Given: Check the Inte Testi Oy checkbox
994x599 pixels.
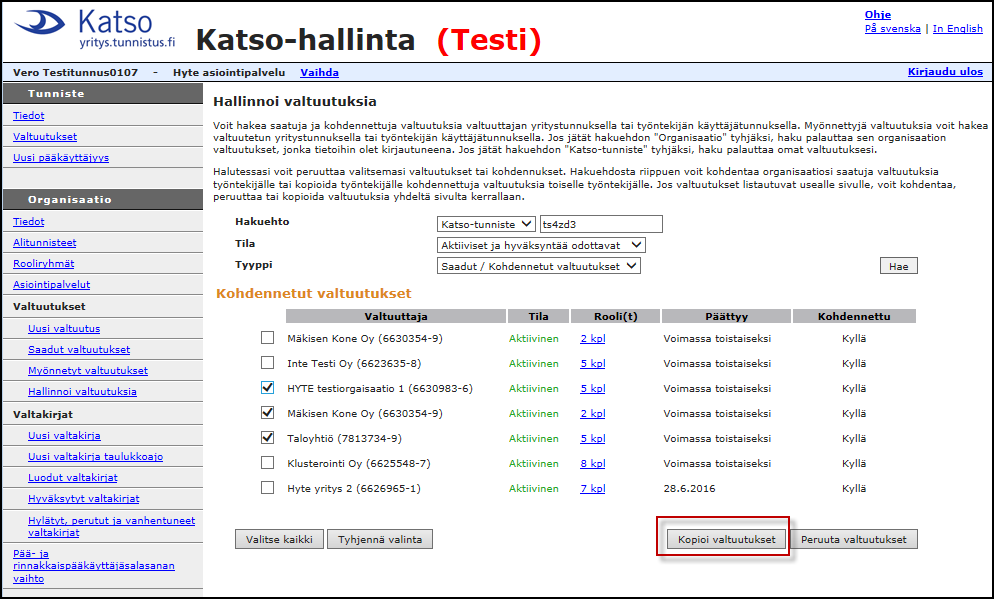Looking at the screenshot, I should (x=268, y=363).
